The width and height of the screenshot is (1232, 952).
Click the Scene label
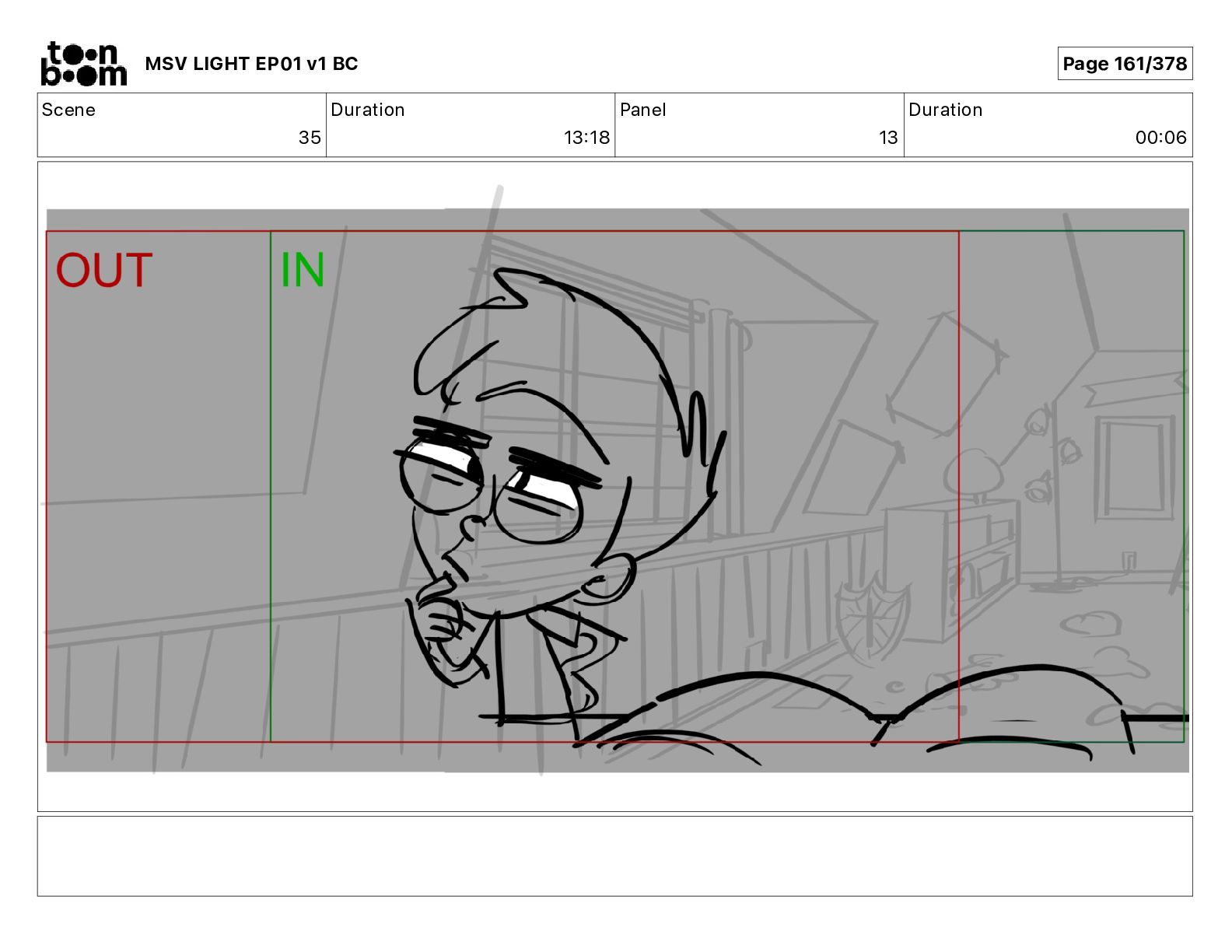pos(68,110)
